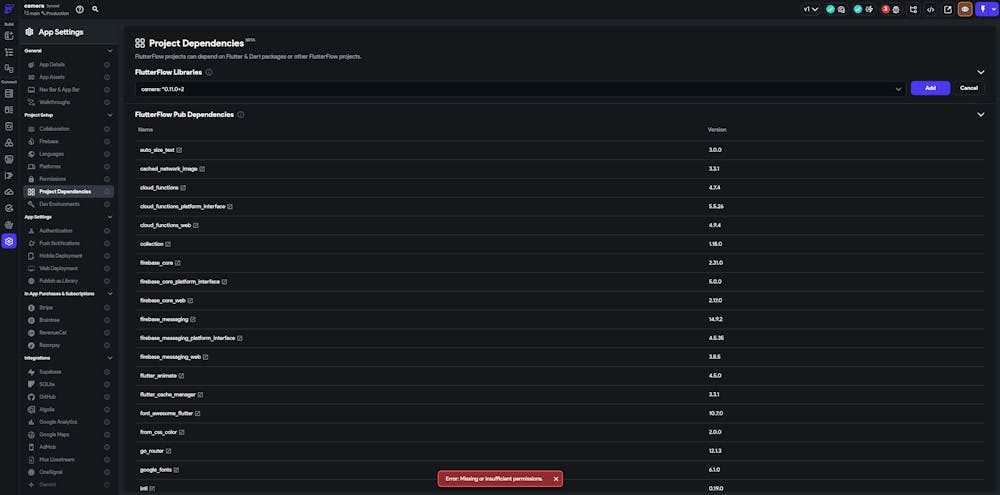Viewport: 1000px width, 495px height.
Task: Click the App Settings panel heading
Action: [x=61, y=32]
